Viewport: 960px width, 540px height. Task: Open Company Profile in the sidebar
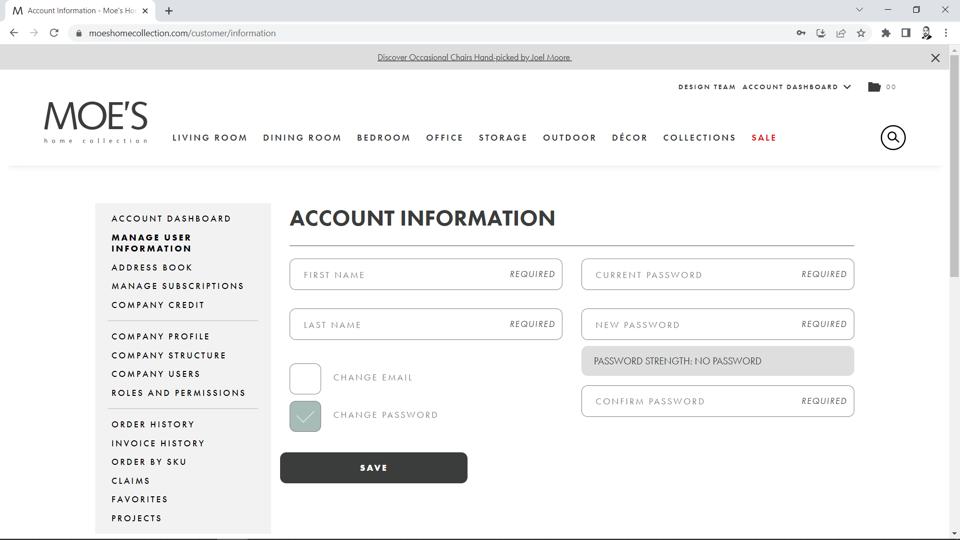pos(160,337)
